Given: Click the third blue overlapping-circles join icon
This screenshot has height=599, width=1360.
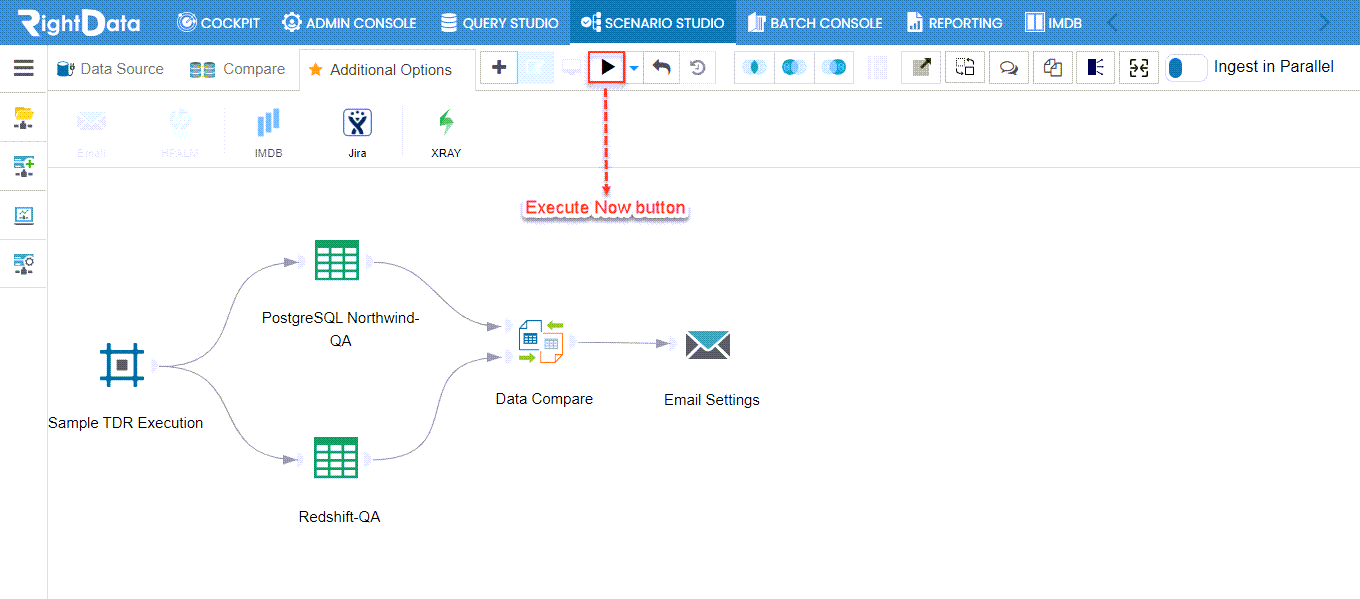Looking at the screenshot, I should (x=834, y=67).
